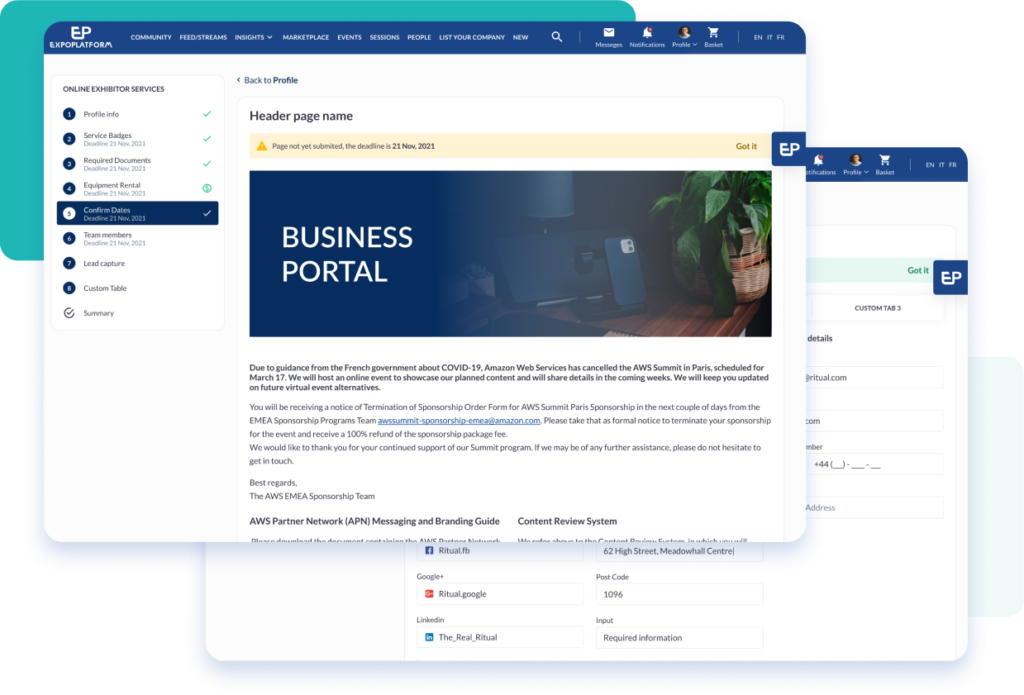1024x695 pixels.
Task: Expand Profile dropdown chevron in back window
Action: click(866, 172)
